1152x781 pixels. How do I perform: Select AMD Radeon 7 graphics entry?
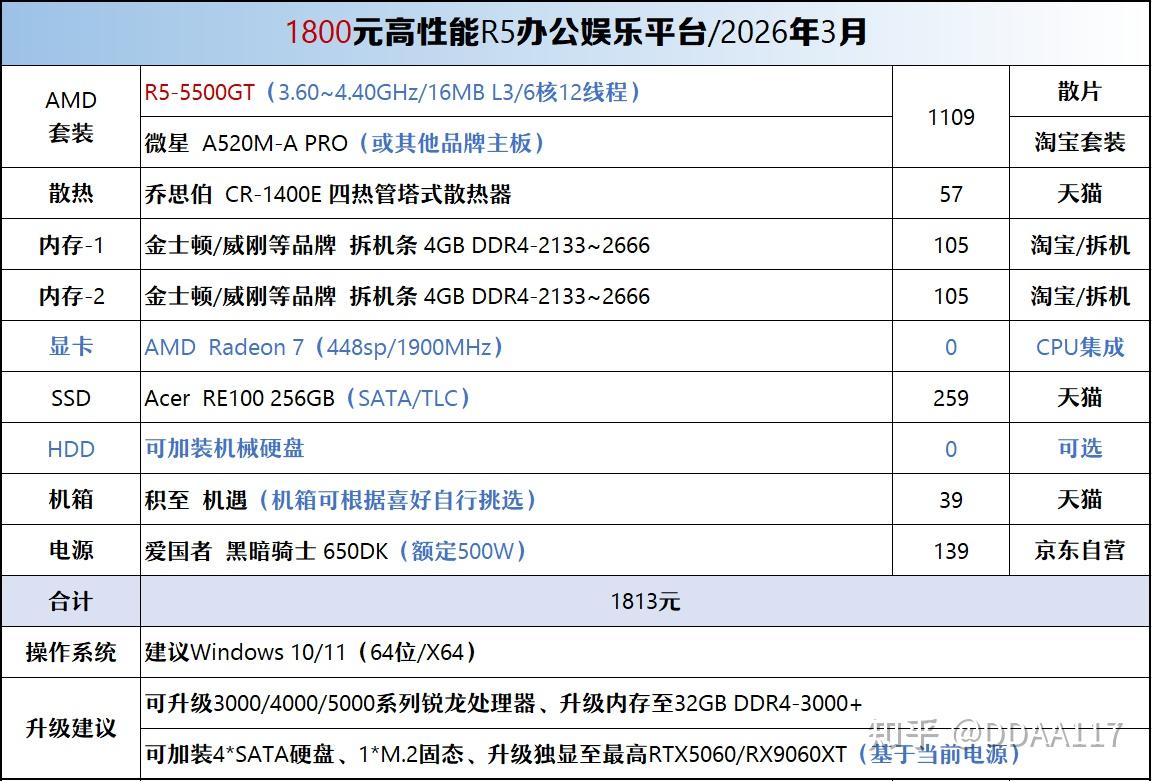point(323,347)
